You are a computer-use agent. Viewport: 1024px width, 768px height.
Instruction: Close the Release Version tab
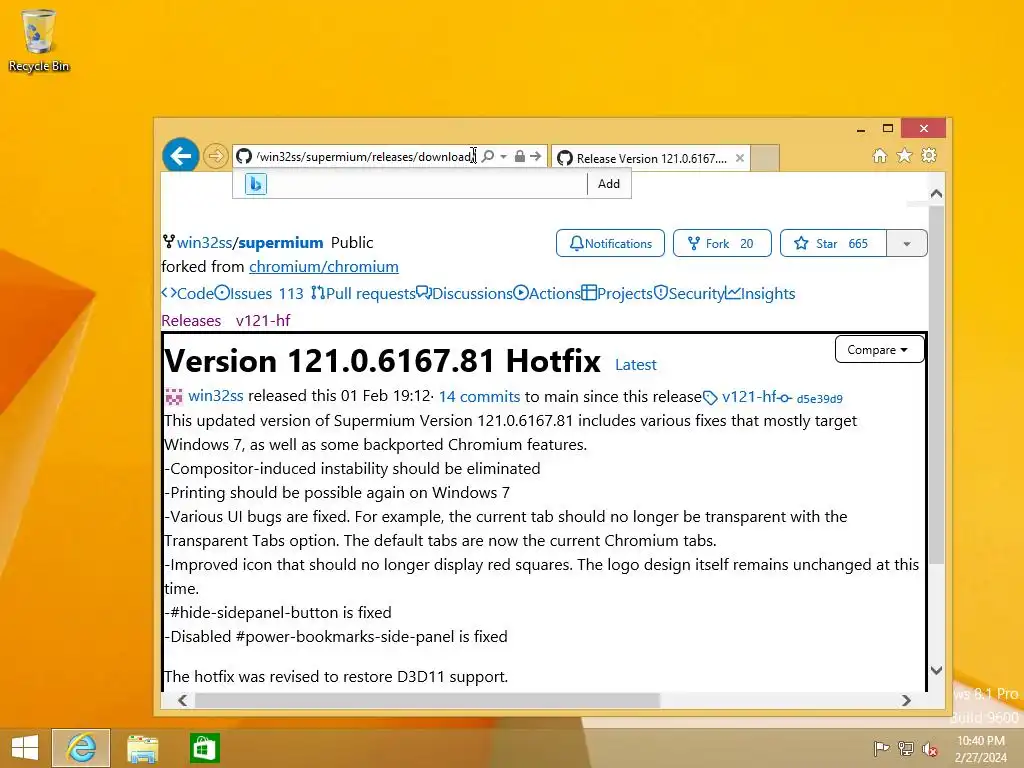tap(740, 158)
